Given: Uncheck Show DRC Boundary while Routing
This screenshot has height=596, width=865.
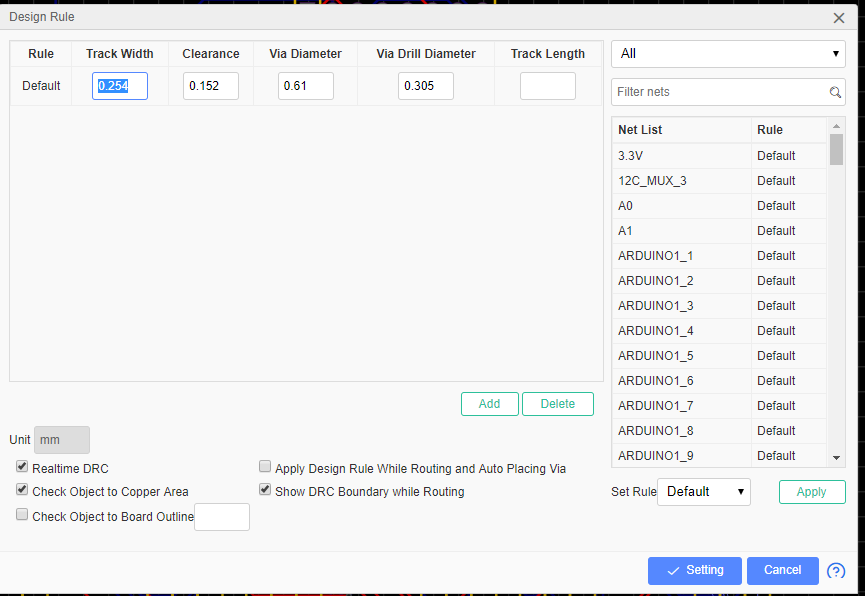Looking at the screenshot, I should pos(265,489).
